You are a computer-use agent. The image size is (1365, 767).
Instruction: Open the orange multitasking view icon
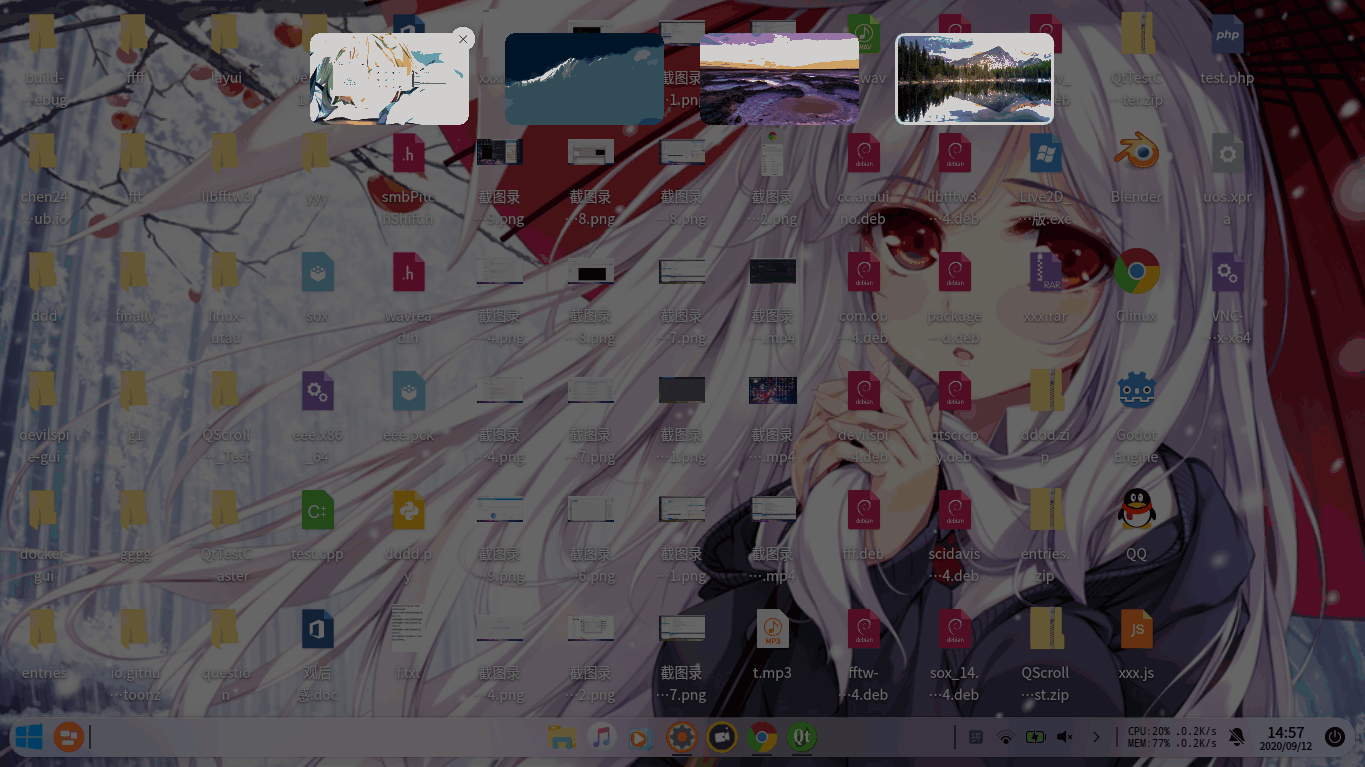(x=69, y=738)
